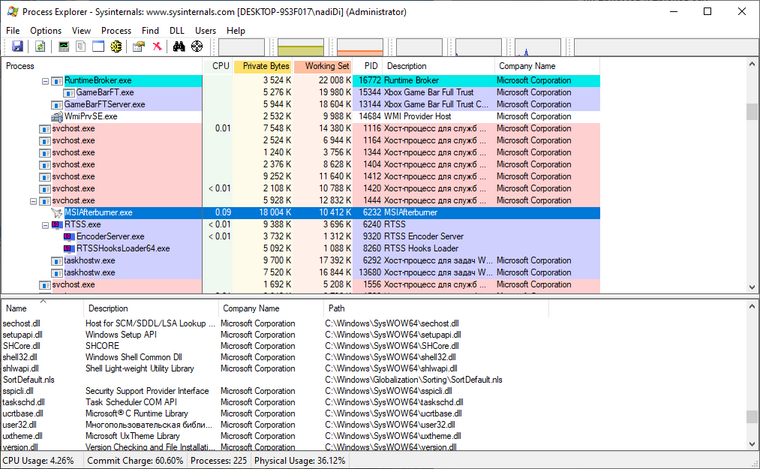Collapse the svchost.exe PID 1444 node
Viewport: 760px width, 469px height.
[x=33, y=201]
